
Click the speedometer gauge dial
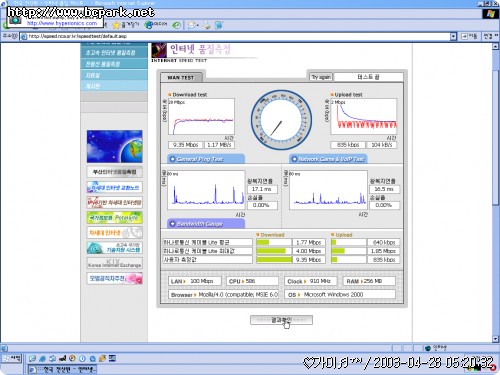pyautogui.click(x=281, y=121)
